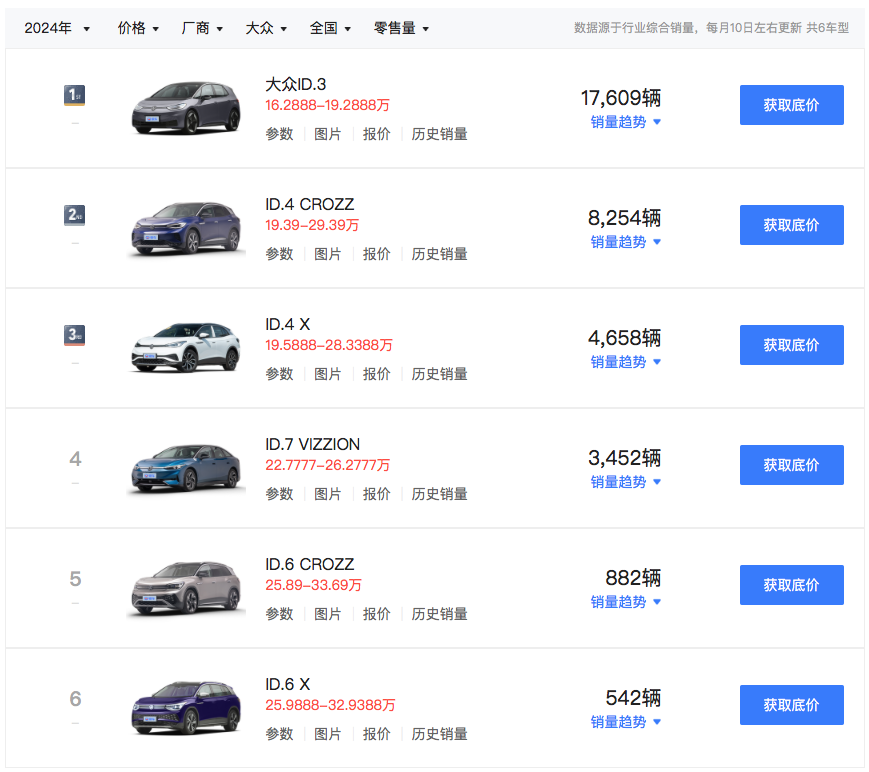Click 获取底价 button for ID.6 X
Screen dimensions: 869x772
(791, 705)
